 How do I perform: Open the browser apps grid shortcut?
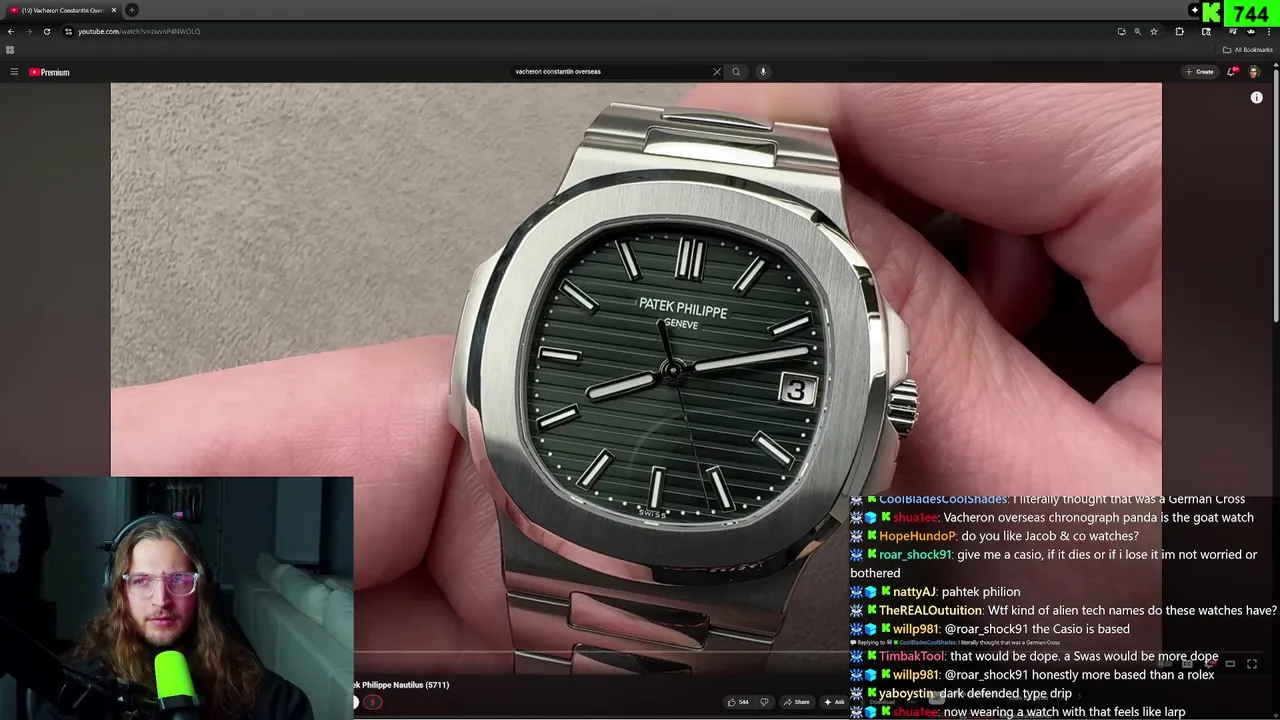(x=10, y=50)
